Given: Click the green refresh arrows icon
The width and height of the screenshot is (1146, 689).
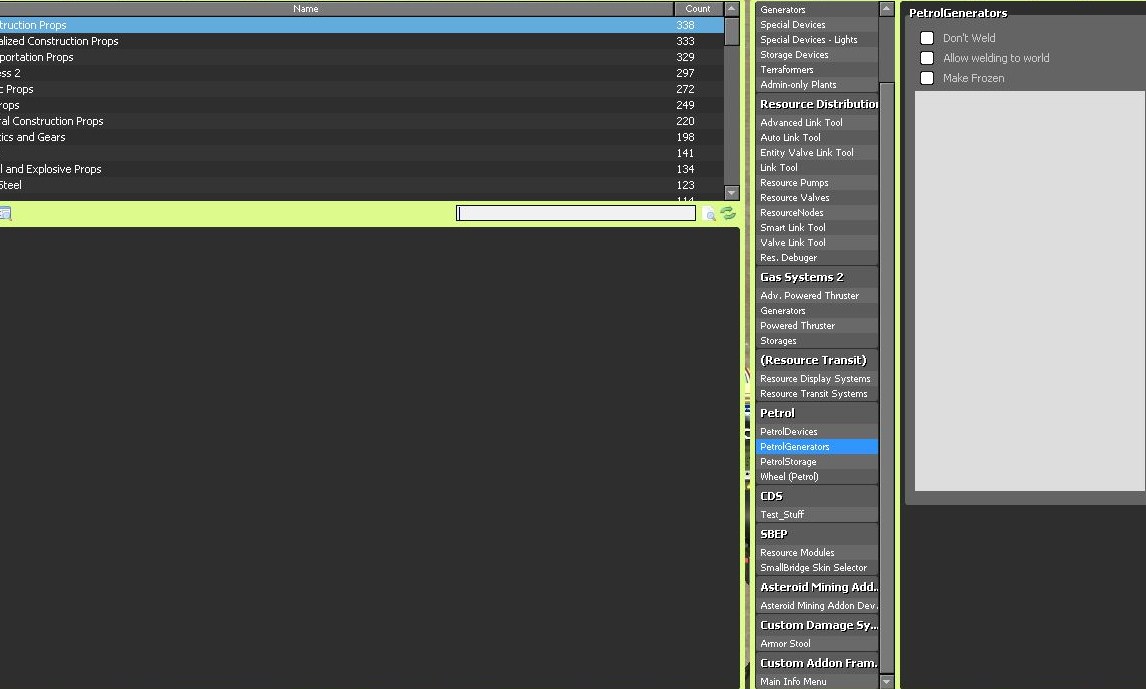Looking at the screenshot, I should (x=728, y=213).
